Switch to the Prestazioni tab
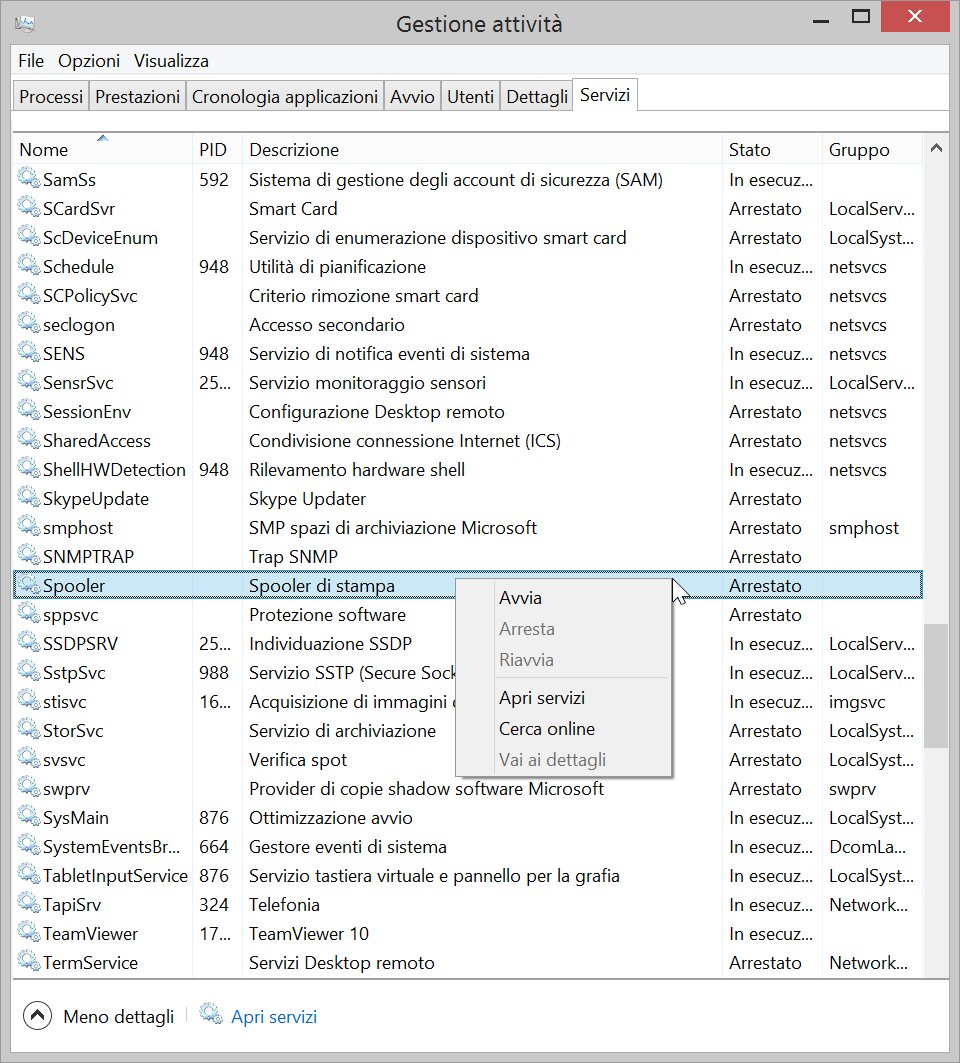 [x=138, y=96]
